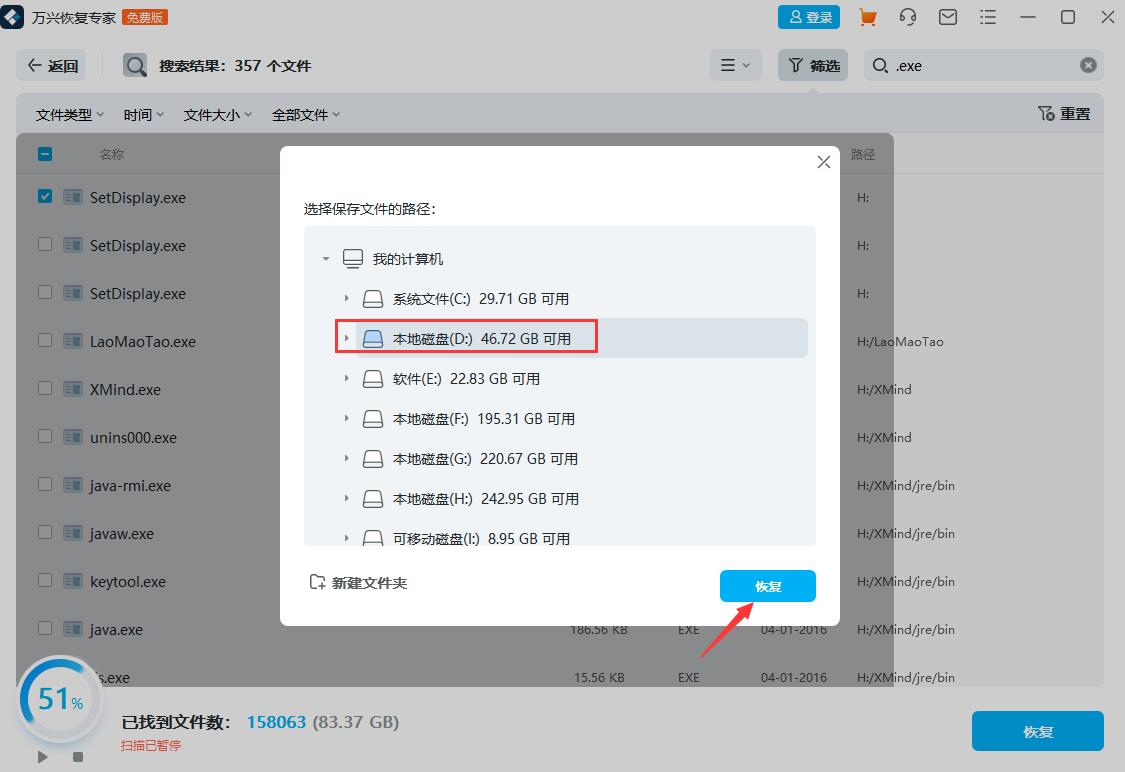Check the LaoMaoTao.exe checkbox
The width and height of the screenshot is (1125, 772).
tap(45, 341)
